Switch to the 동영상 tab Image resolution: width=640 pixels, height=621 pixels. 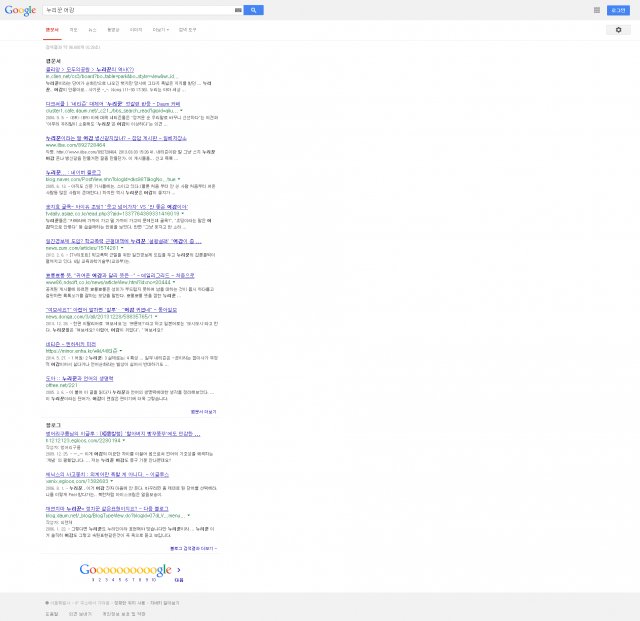point(113,30)
